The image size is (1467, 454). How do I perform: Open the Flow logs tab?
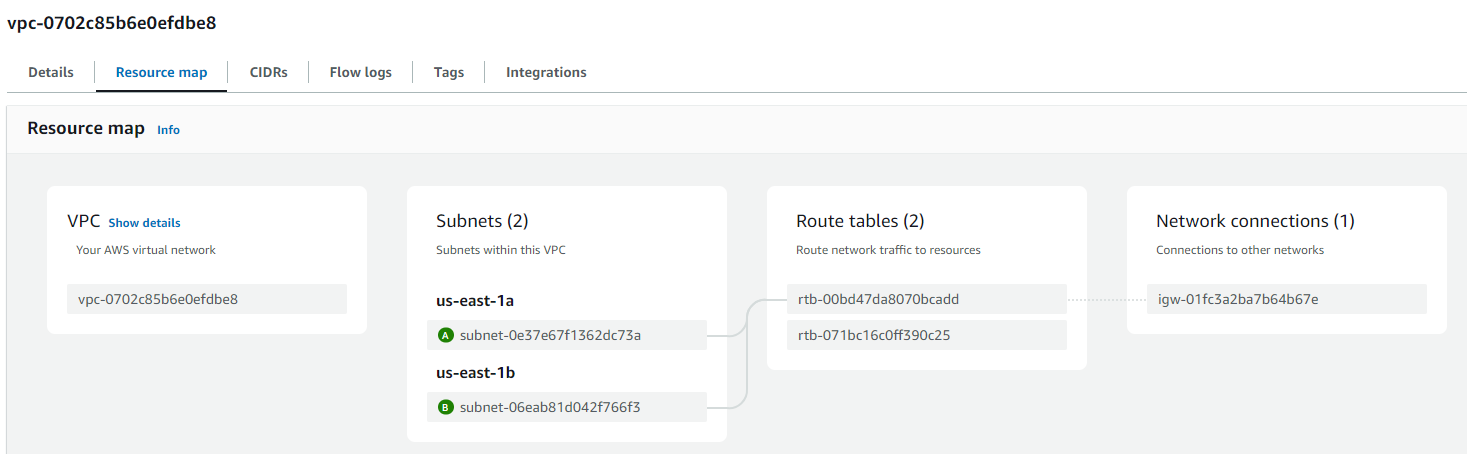pyautogui.click(x=361, y=72)
